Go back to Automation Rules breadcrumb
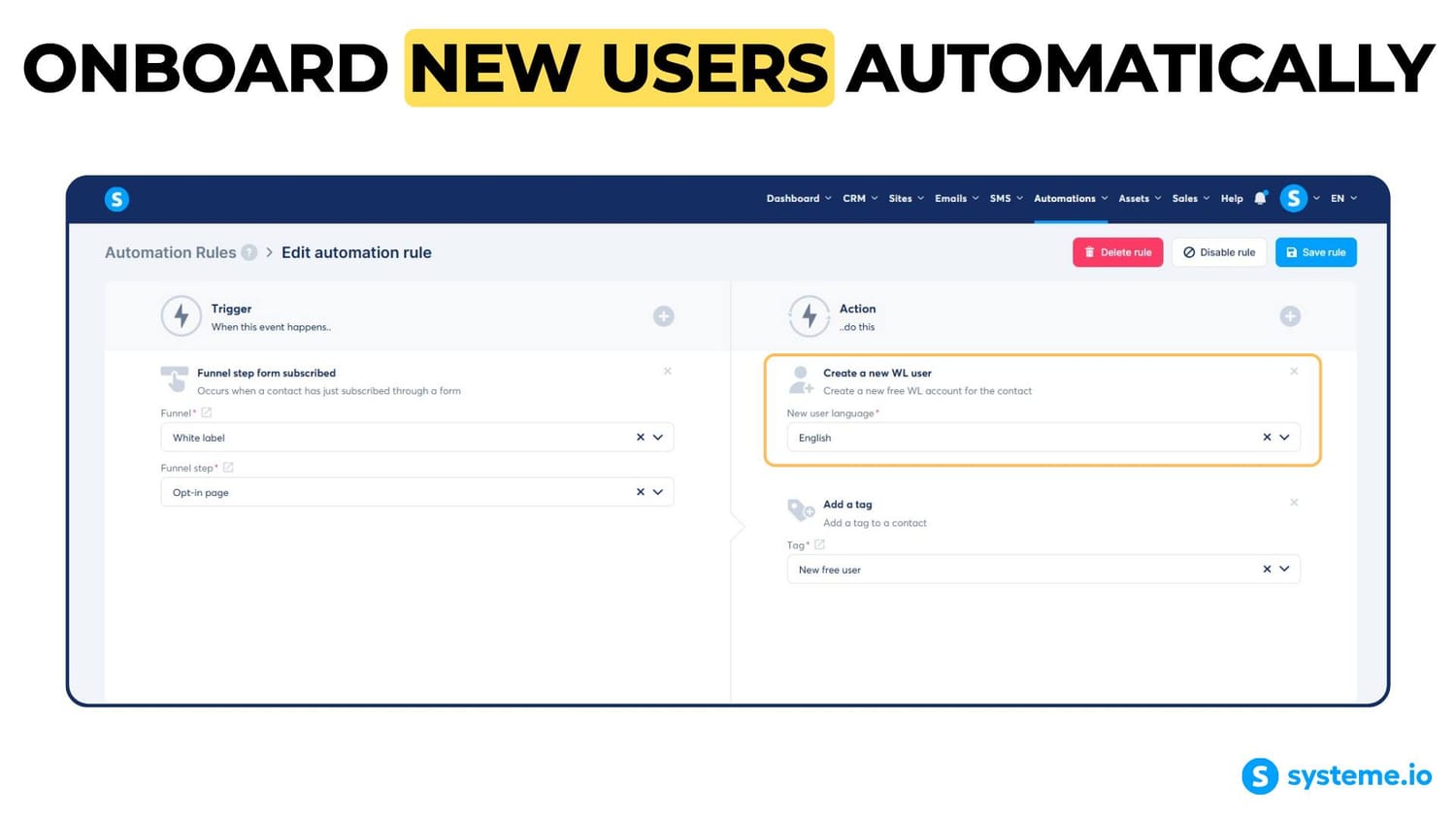Screen dimensions: 1456x819 [x=171, y=252]
